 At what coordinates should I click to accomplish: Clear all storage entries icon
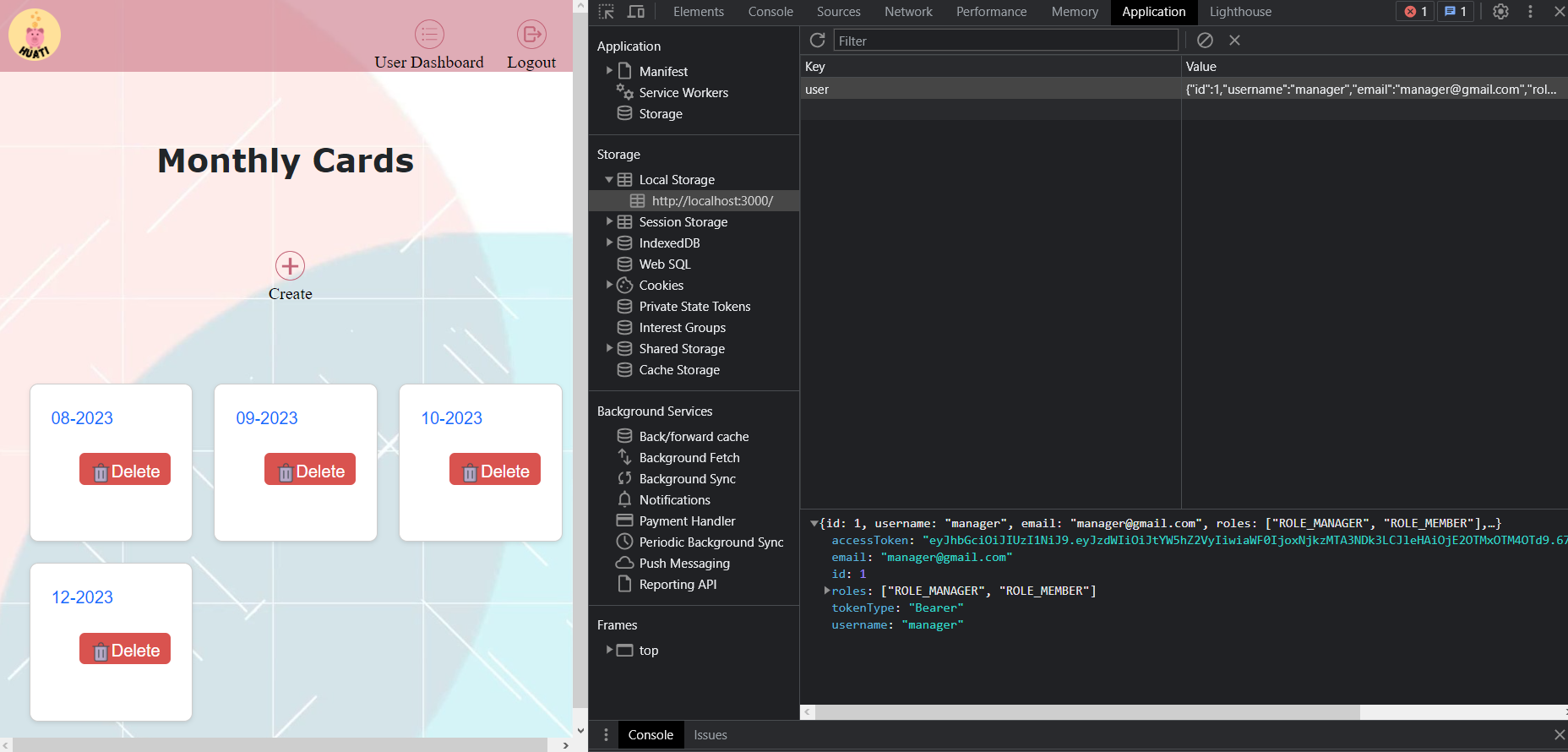[x=1205, y=40]
